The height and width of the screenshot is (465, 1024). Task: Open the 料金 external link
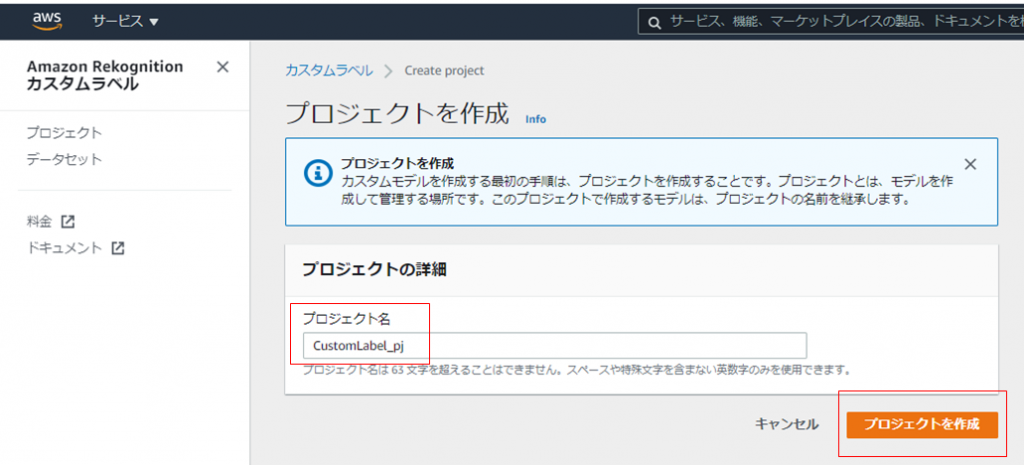(x=50, y=221)
